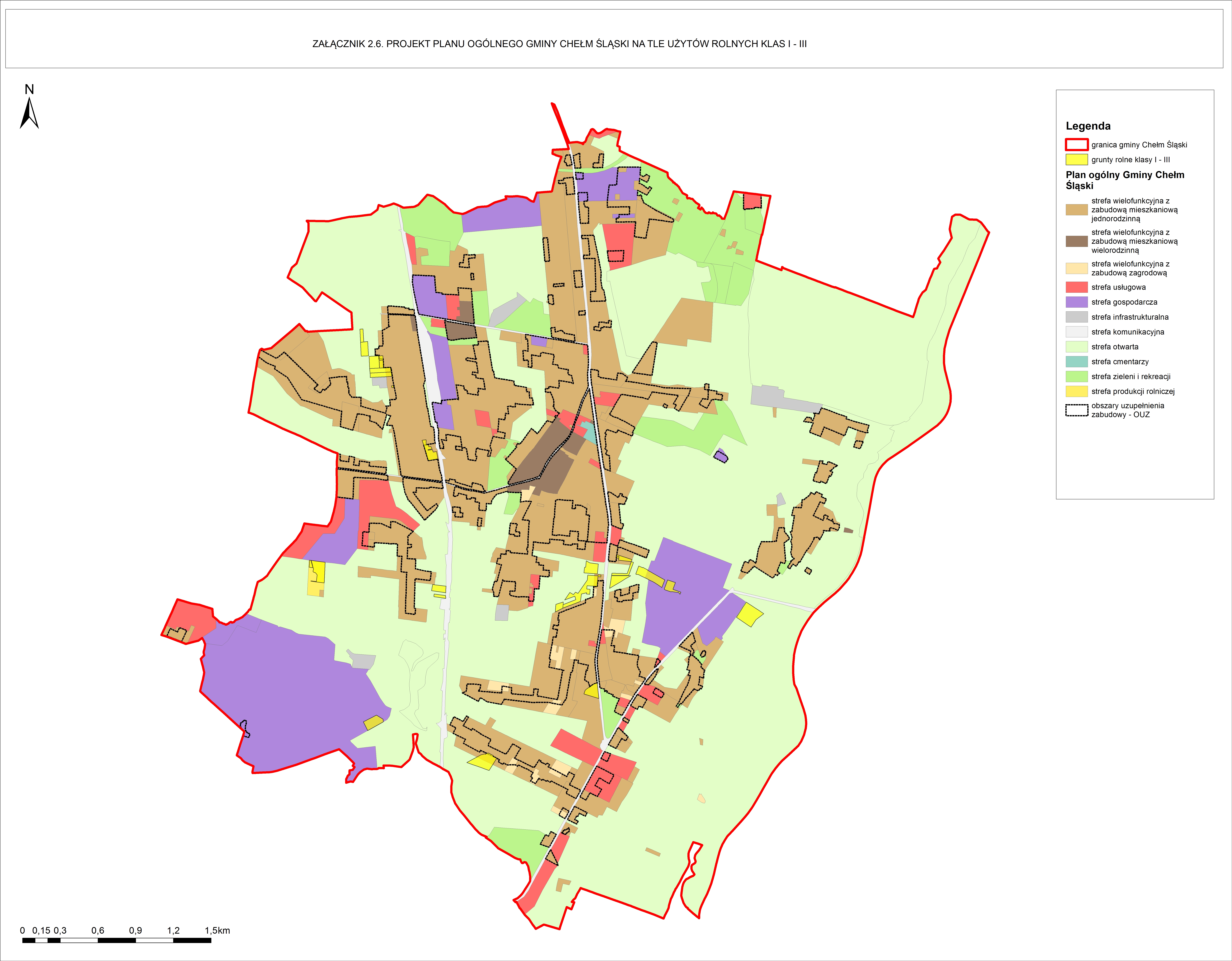Click the 'Plan ogólny Gminy Chełm Śląski' heading

tap(1125, 180)
